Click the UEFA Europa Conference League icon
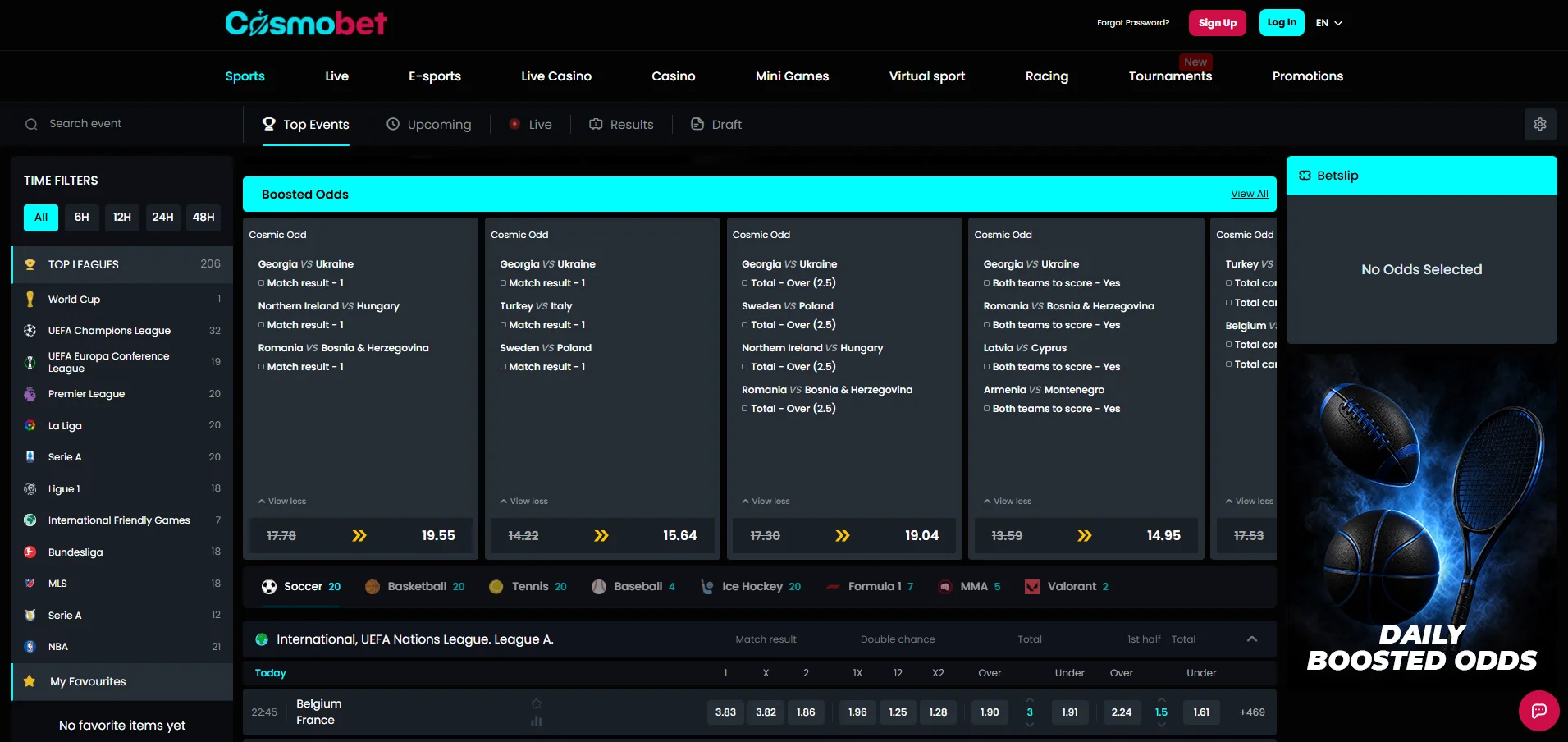 [30, 362]
